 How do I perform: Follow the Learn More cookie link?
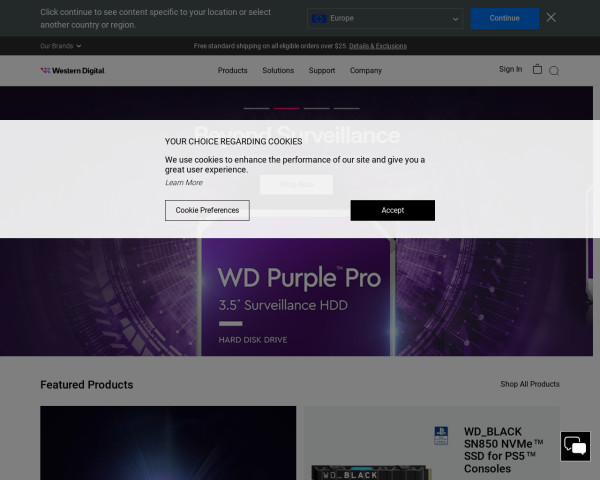[x=184, y=183]
